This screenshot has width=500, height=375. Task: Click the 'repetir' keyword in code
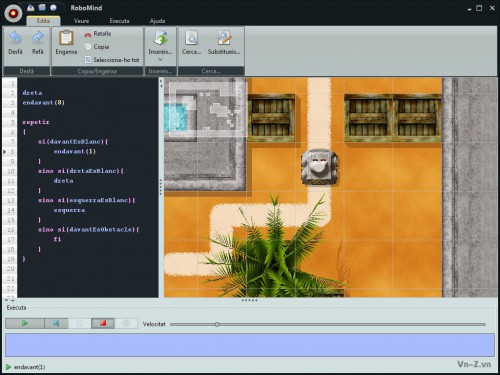(36, 122)
